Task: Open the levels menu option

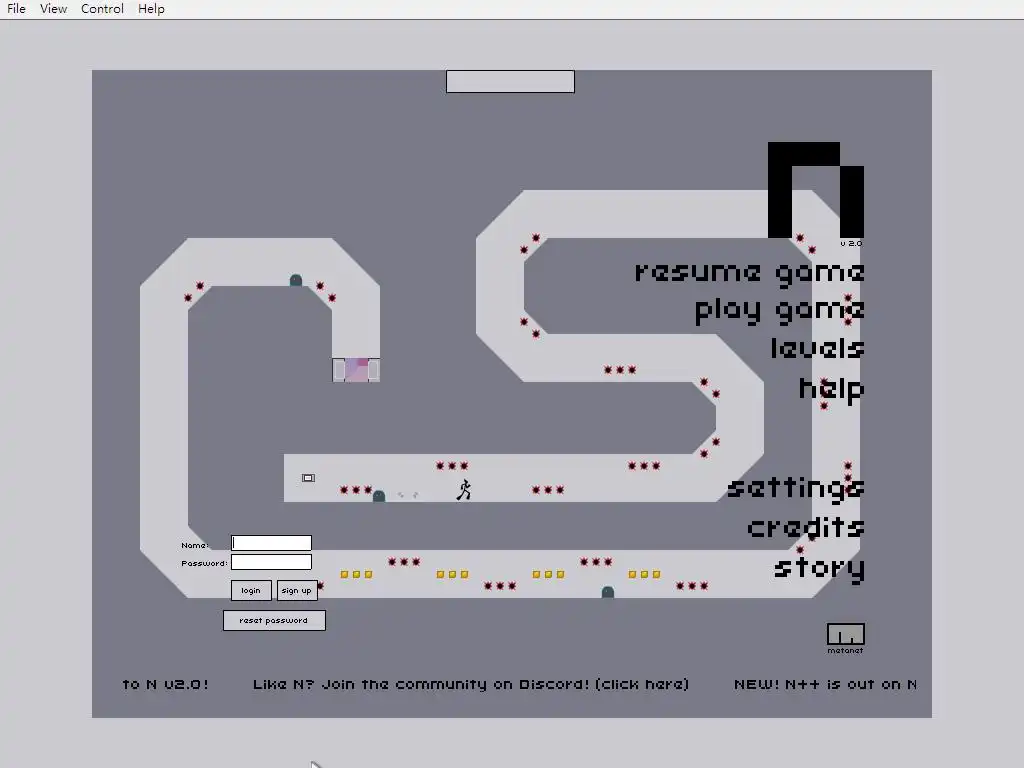Action: [818, 347]
